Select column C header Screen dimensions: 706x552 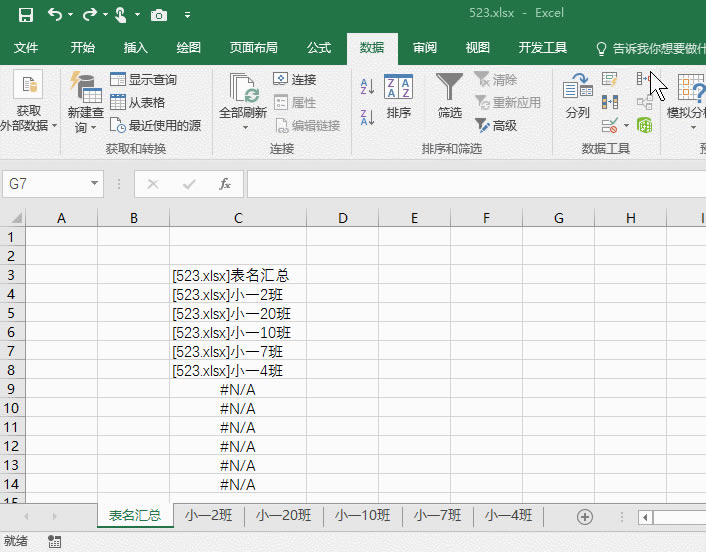click(x=238, y=218)
